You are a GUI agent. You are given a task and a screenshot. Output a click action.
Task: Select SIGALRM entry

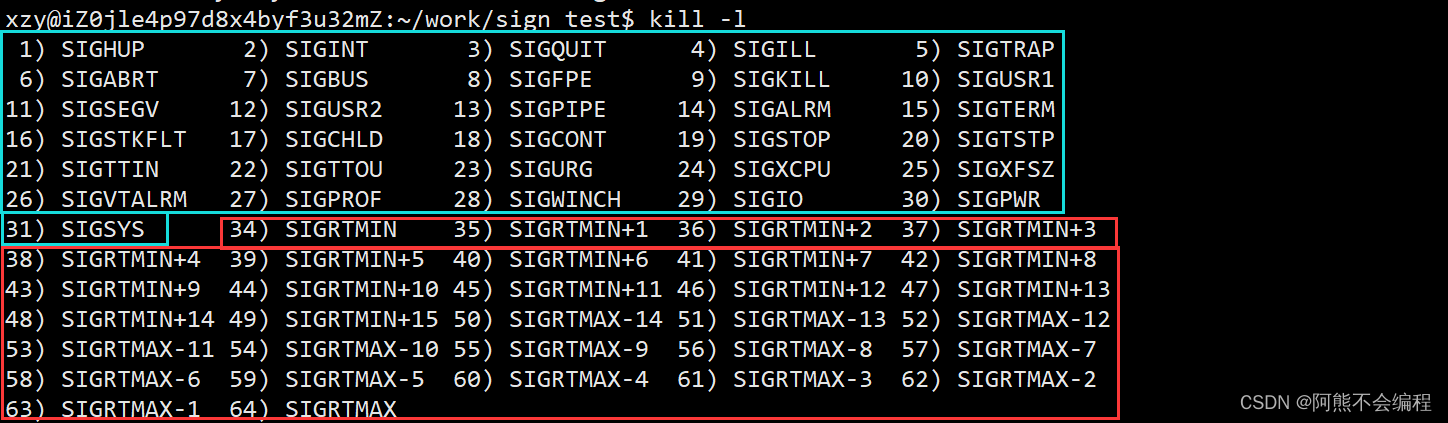pyautogui.click(x=782, y=109)
